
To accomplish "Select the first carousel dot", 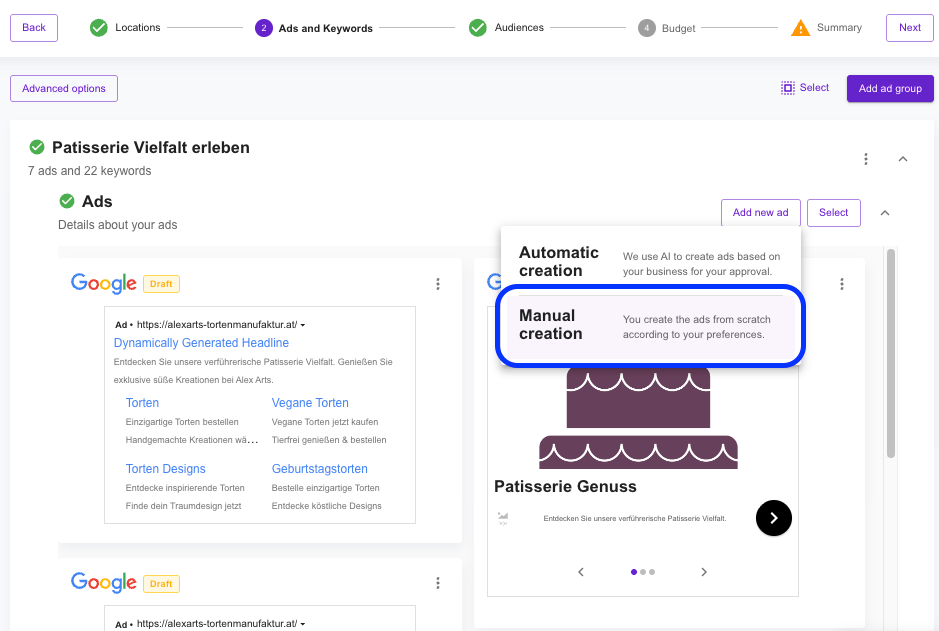I will (x=634, y=572).
